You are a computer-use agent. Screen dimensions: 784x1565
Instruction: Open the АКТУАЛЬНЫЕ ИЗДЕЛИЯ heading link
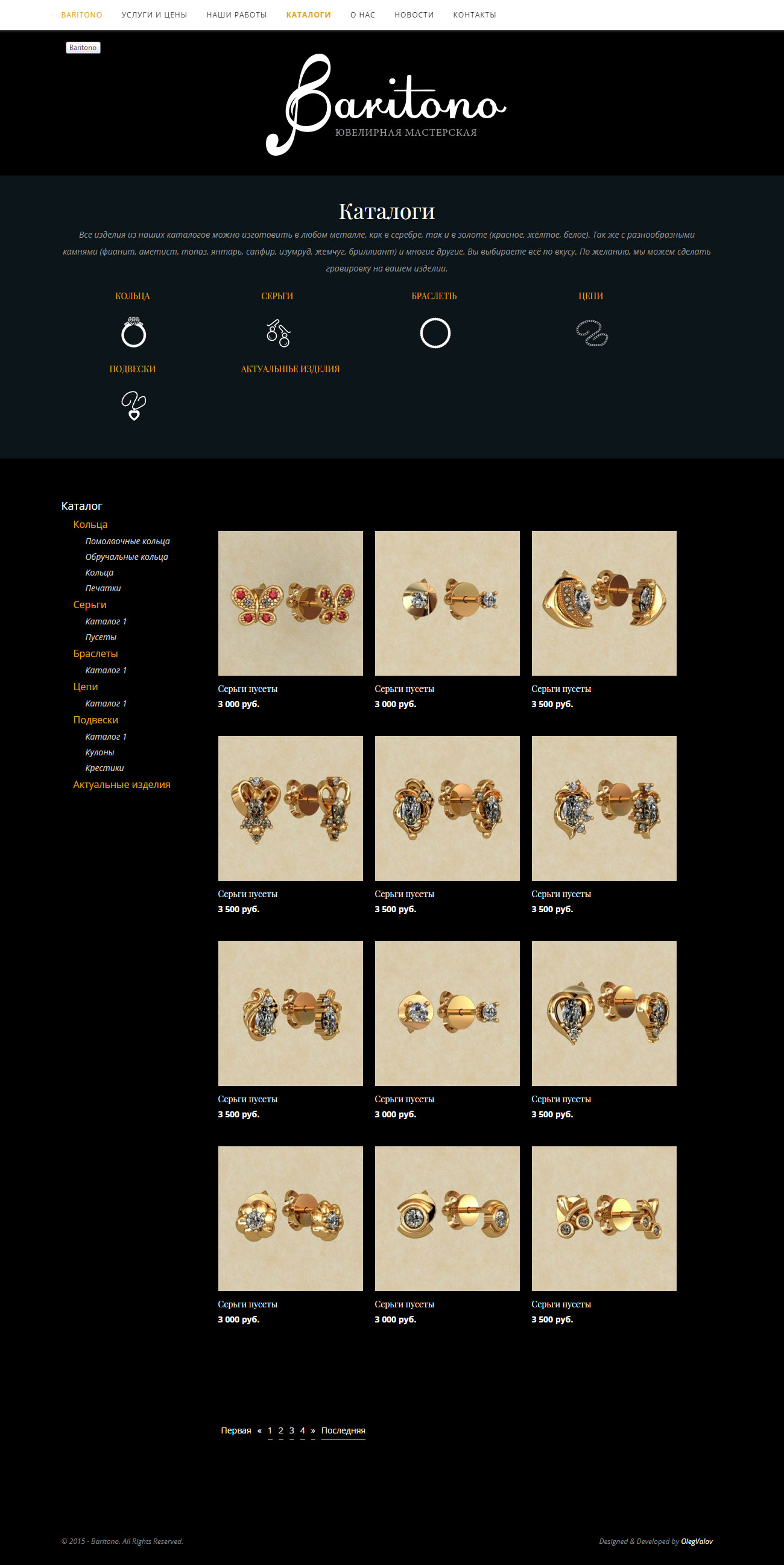[x=290, y=369]
